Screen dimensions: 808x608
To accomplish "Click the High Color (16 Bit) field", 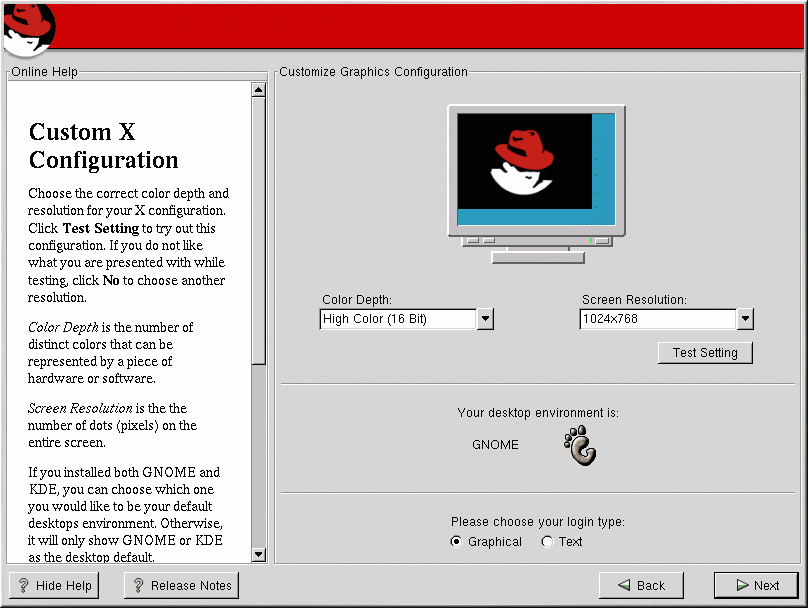I will click(x=398, y=319).
